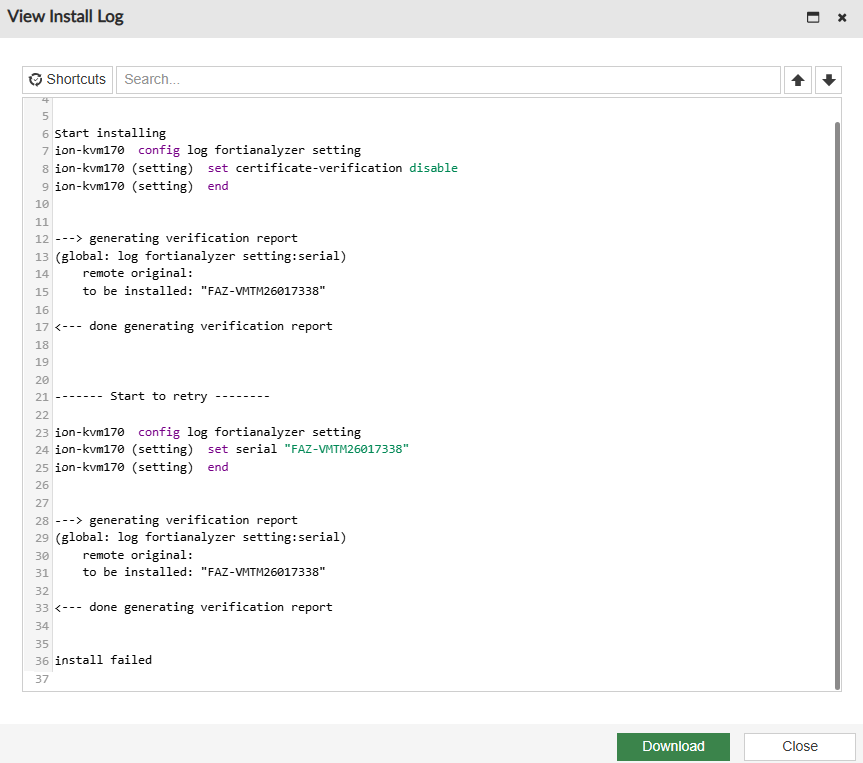Maximize the View Install Log dialog
The height and width of the screenshot is (763, 863).
tap(813, 17)
